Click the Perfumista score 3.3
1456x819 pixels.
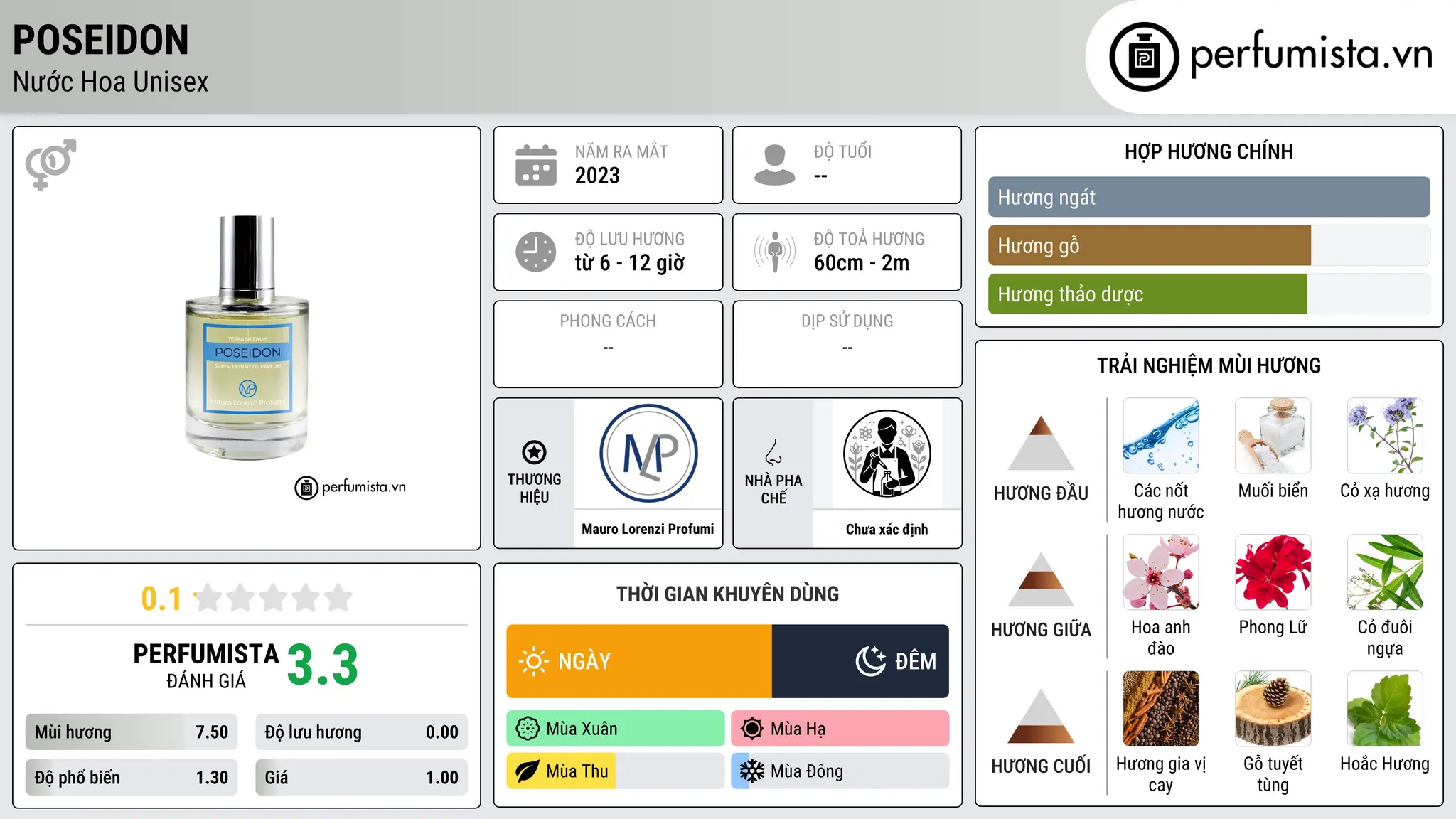[x=323, y=665]
